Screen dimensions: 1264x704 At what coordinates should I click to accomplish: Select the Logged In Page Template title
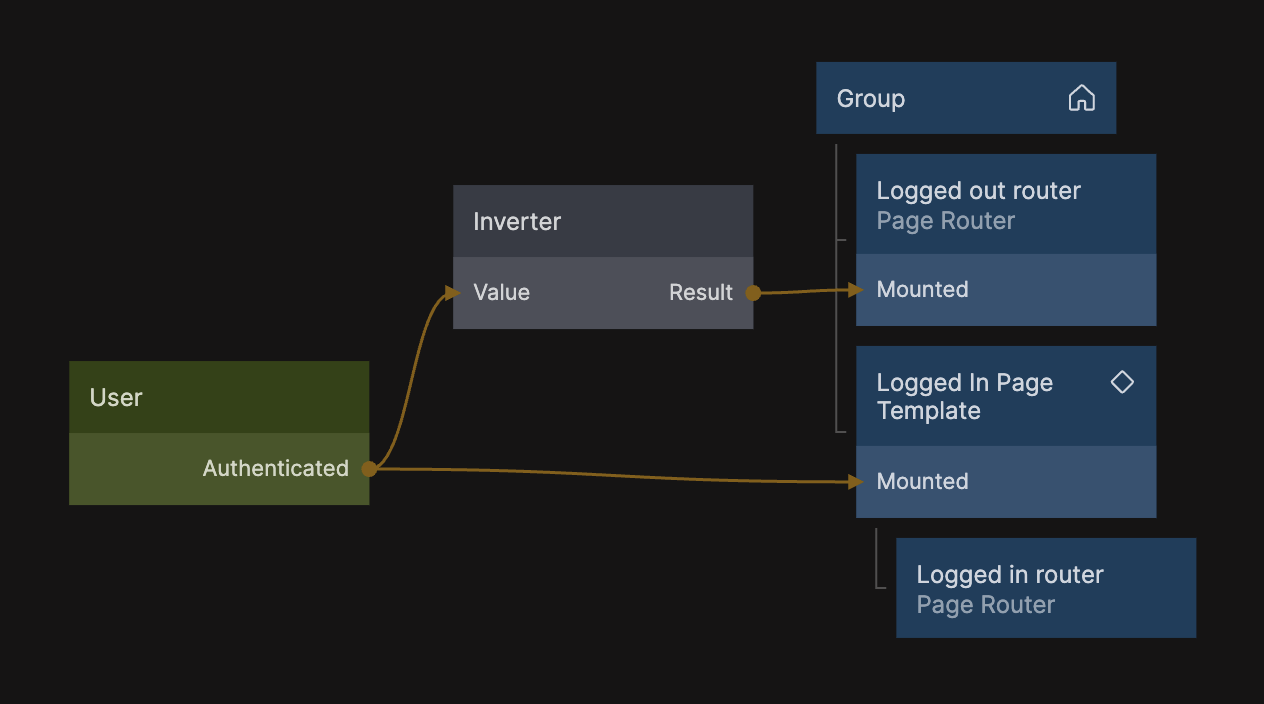[964, 397]
